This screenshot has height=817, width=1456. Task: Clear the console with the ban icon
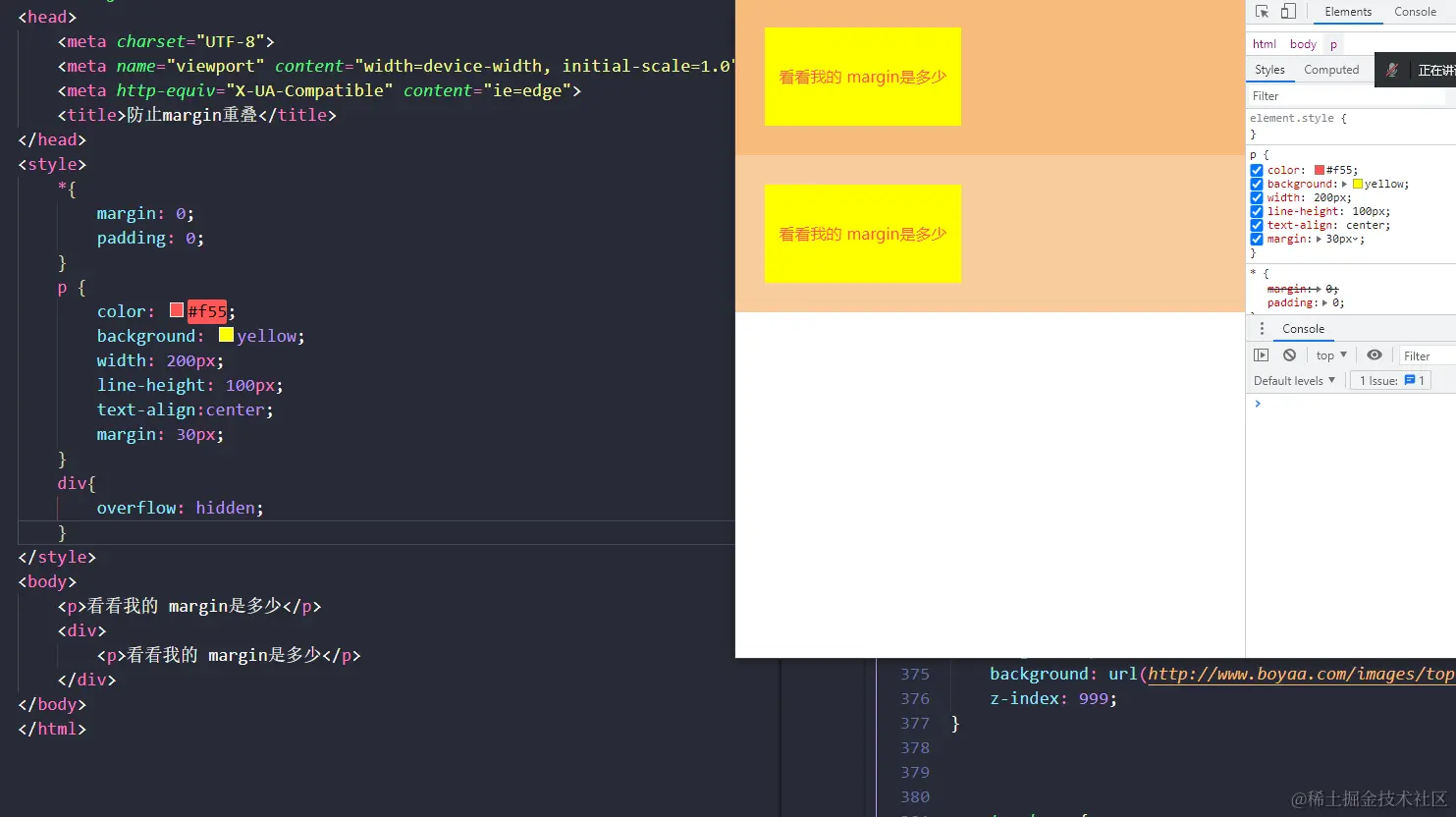(1289, 355)
